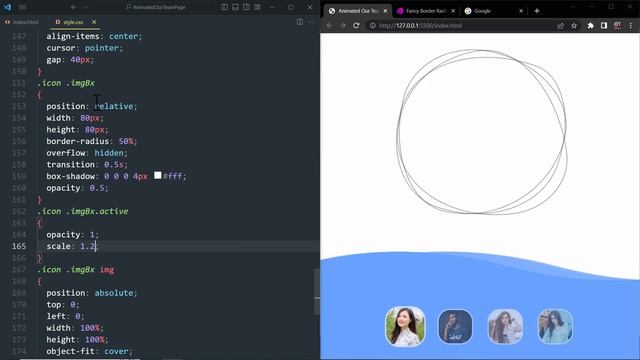
Task: Click the browser forward arrow
Action: click(343, 25)
